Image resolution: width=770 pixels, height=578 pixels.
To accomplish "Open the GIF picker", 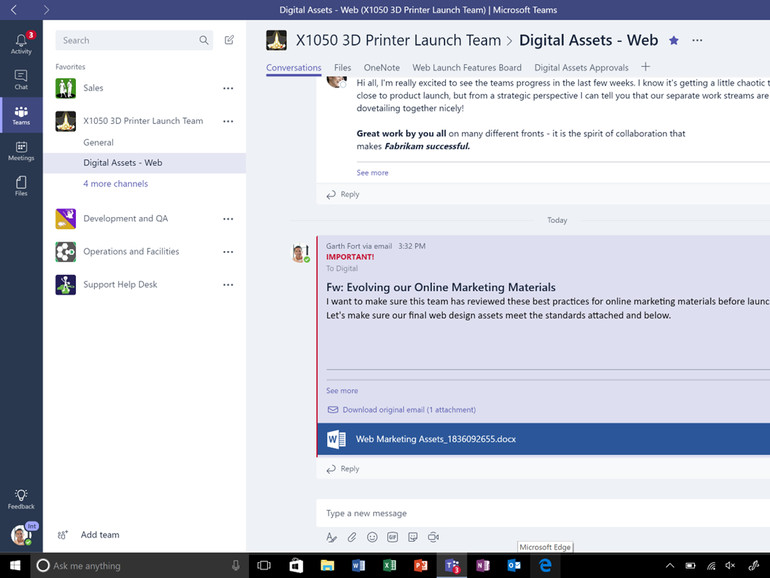I will pos(392,537).
